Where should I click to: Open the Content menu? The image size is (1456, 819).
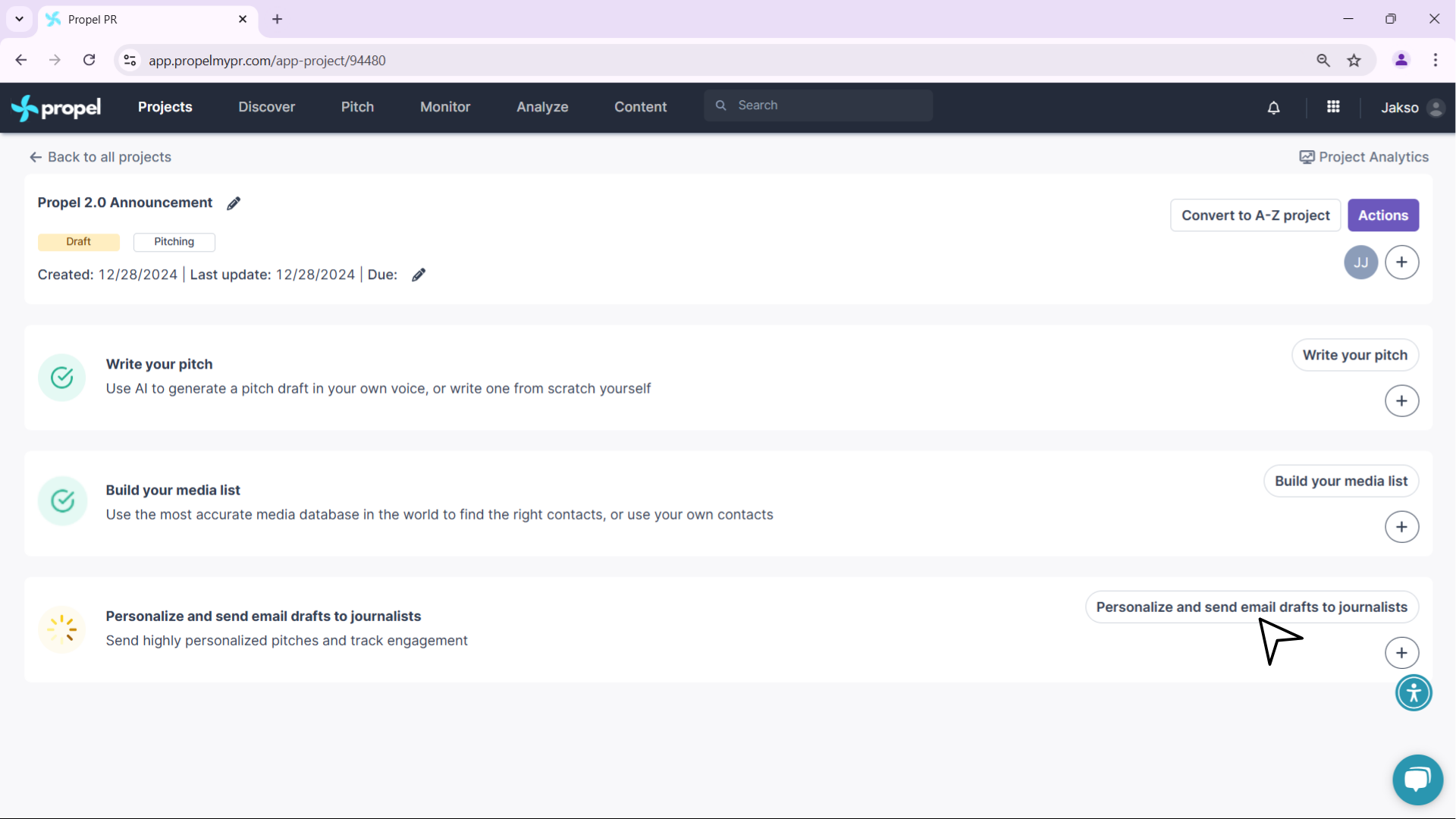click(x=641, y=107)
